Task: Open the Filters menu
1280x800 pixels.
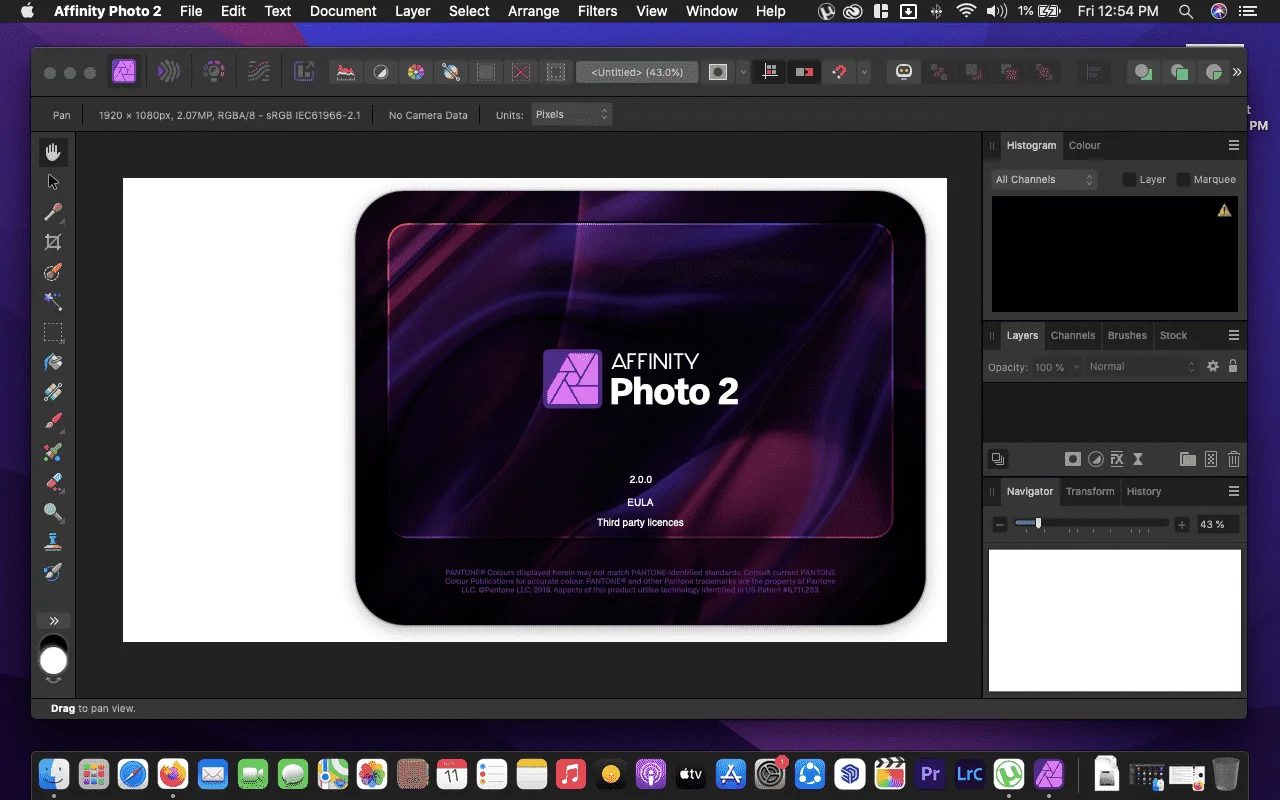Action: (x=597, y=11)
